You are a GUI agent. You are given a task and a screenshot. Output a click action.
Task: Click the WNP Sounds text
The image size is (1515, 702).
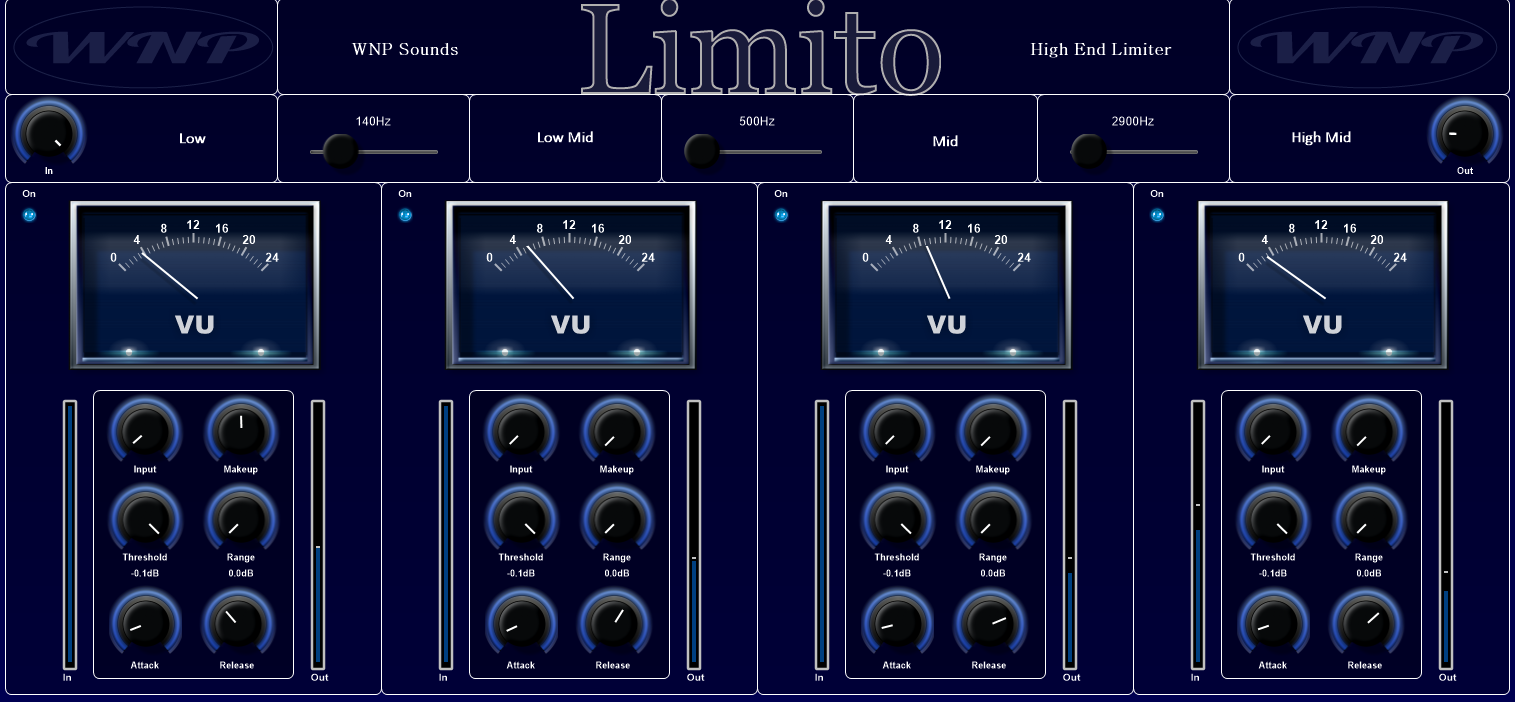[x=405, y=49]
